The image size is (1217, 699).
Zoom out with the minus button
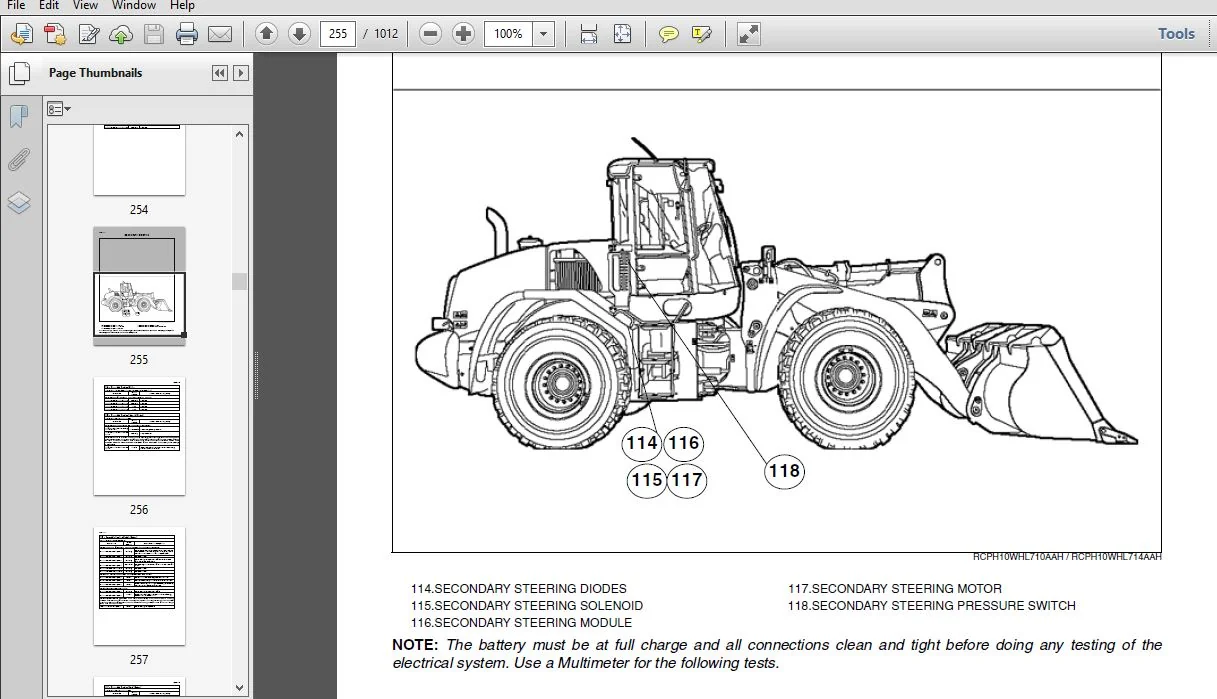[x=430, y=34]
